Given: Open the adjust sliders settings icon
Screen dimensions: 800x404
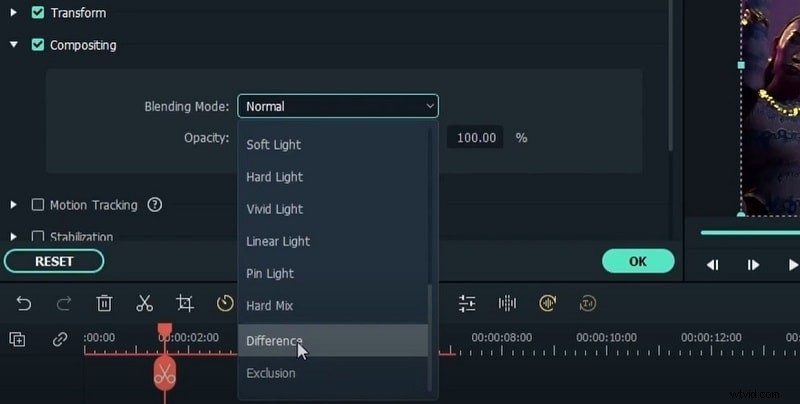Looking at the screenshot, I should pyautogui.click(x=467, y=303).
